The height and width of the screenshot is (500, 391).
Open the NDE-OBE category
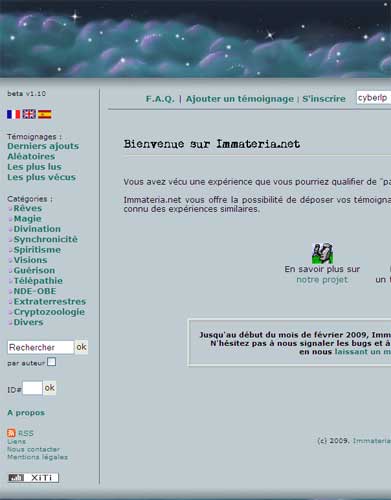point(35,291)
